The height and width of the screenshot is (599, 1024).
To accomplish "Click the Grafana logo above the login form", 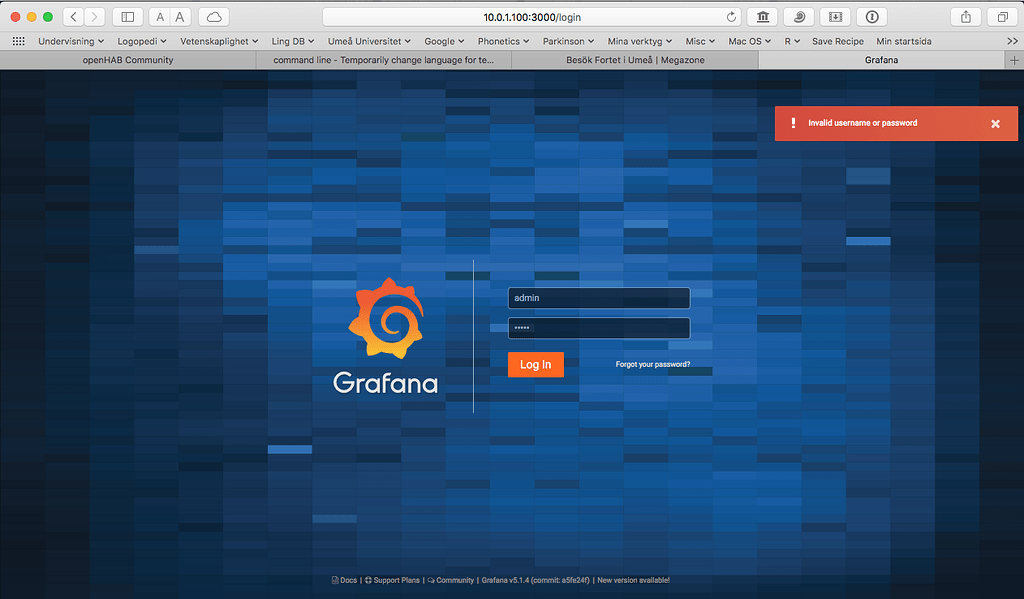I will tap(384, 318).
